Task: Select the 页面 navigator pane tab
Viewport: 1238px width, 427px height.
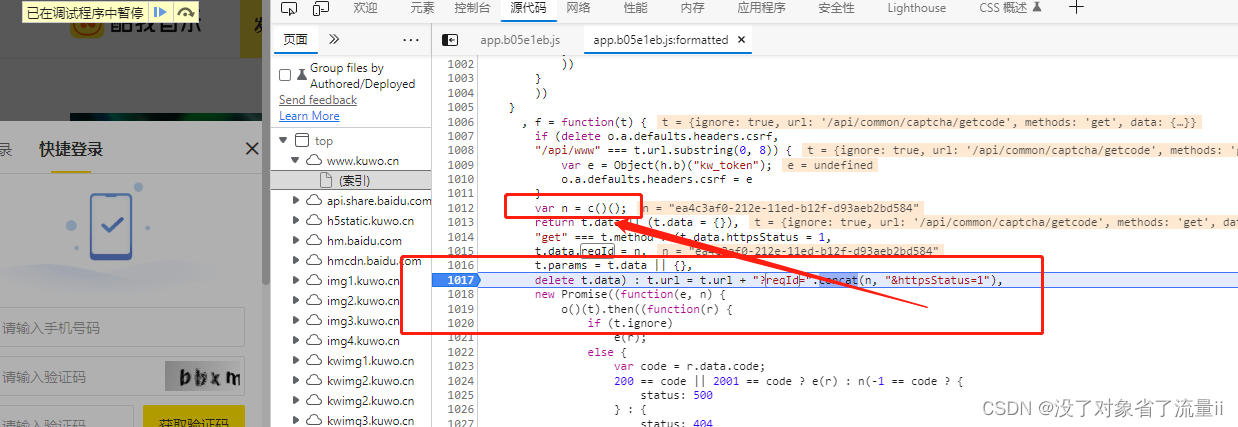Action: click(x=295, y=40)
